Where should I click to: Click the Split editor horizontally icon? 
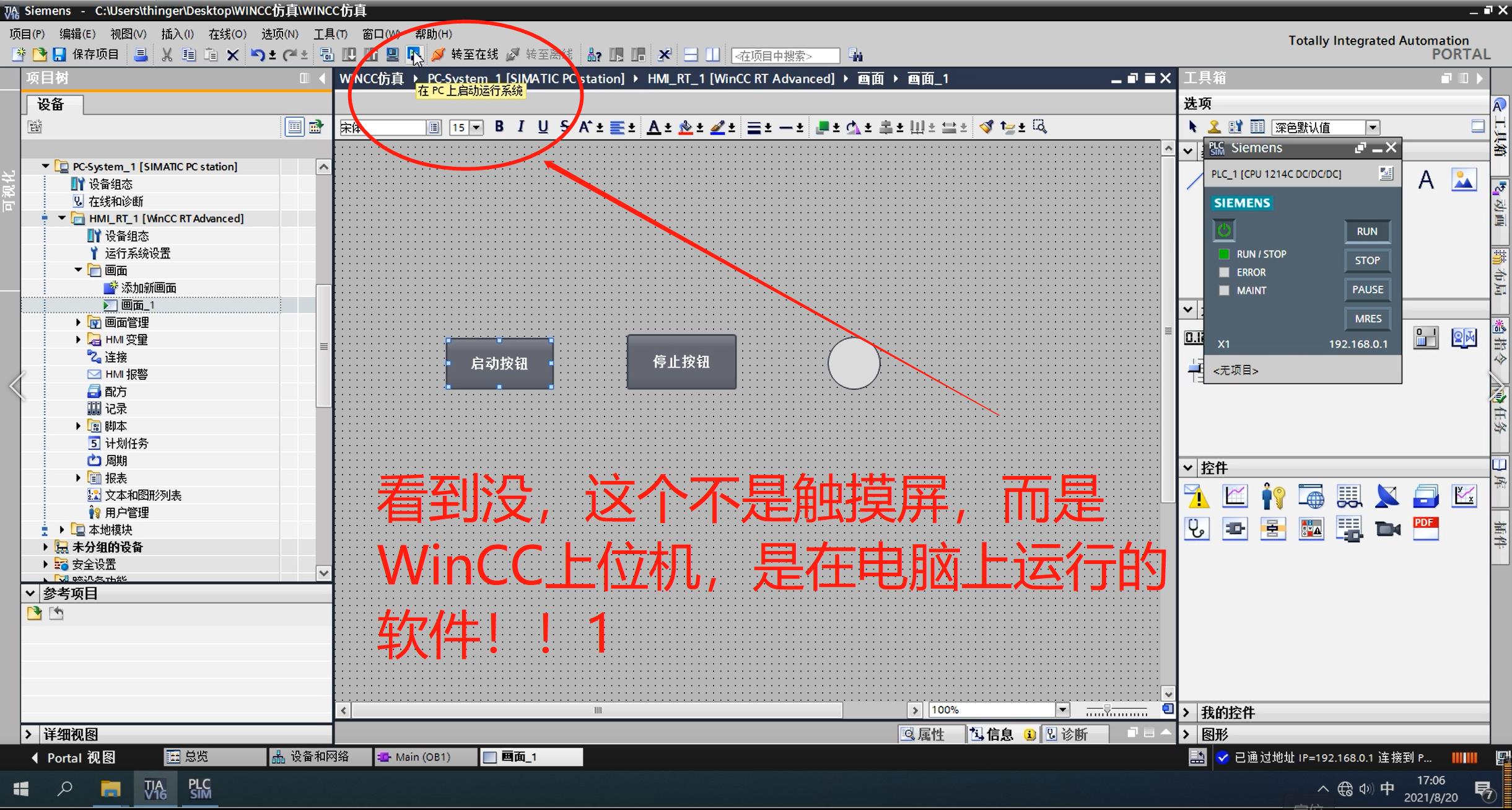(691, 55)
